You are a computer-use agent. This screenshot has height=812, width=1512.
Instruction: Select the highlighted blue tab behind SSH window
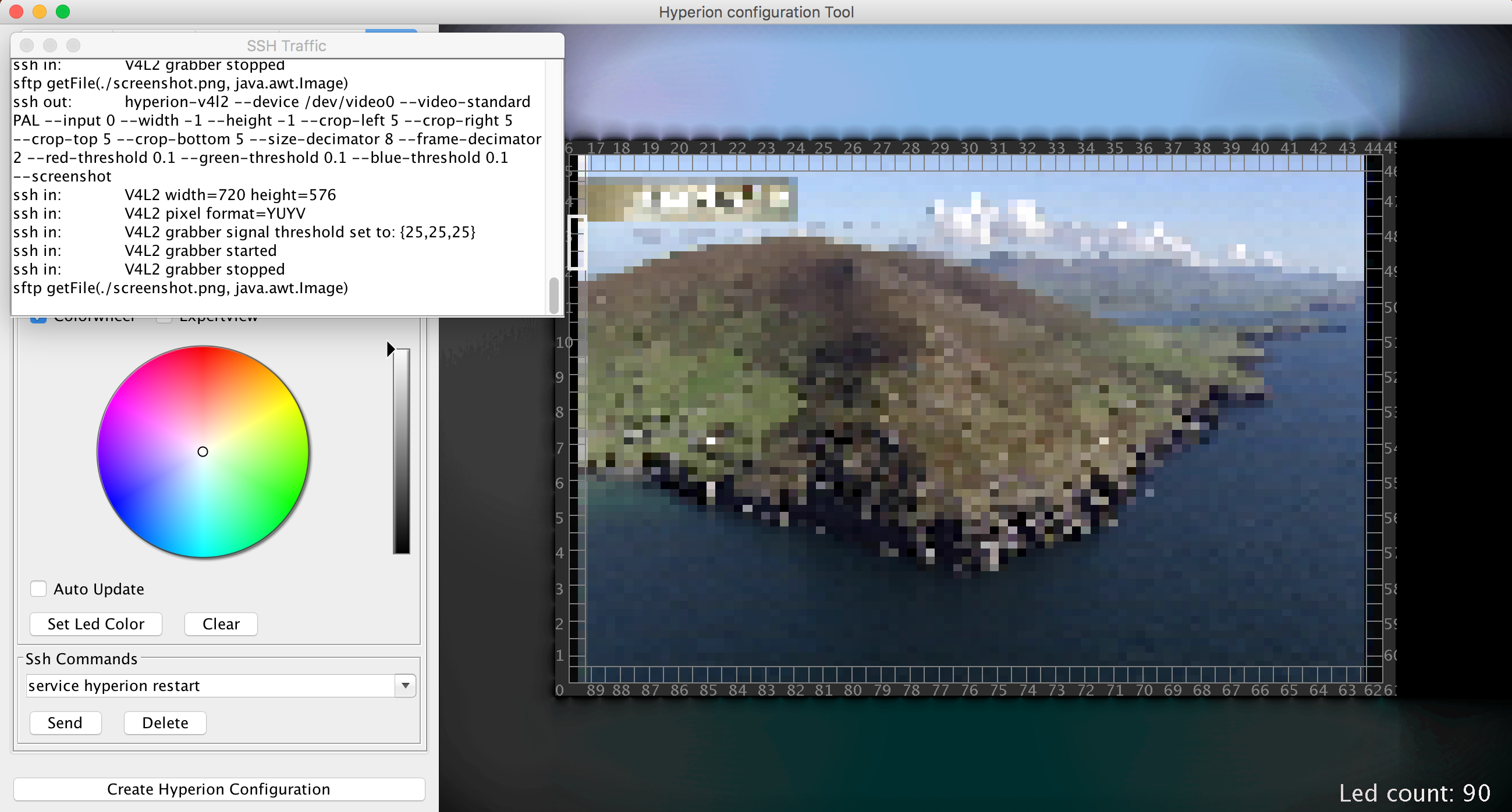[391, 30]
